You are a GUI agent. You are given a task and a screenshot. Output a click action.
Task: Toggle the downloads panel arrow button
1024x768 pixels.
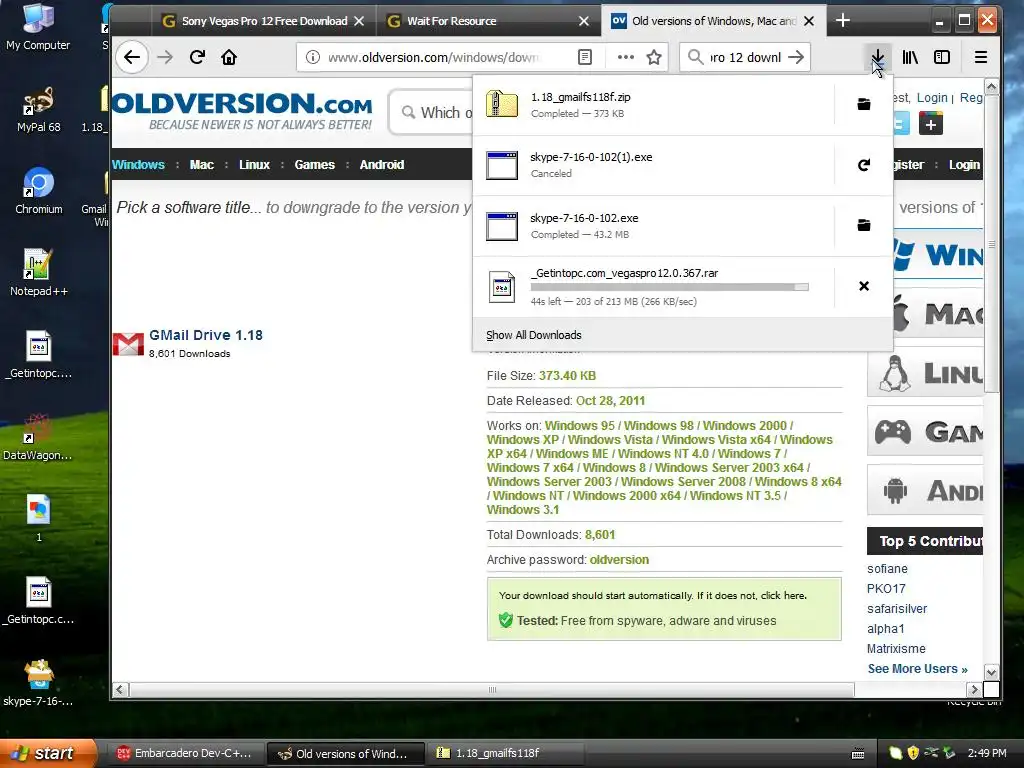(878, 57)
